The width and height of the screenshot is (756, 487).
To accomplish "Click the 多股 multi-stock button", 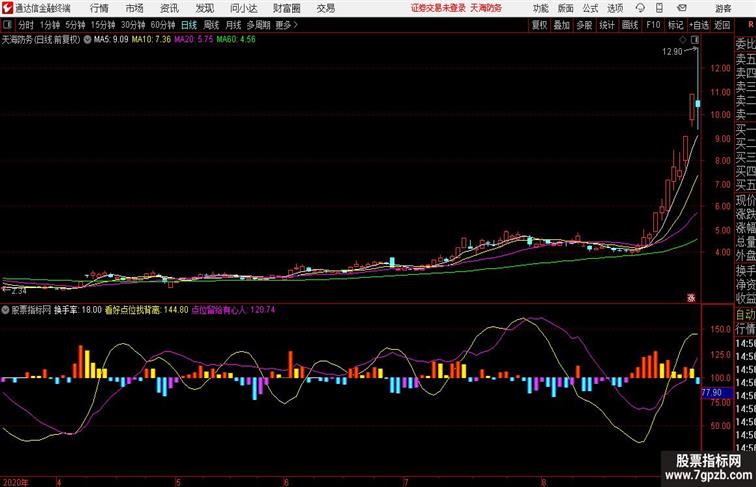I will pyautogui.click(x=584, y=25).
